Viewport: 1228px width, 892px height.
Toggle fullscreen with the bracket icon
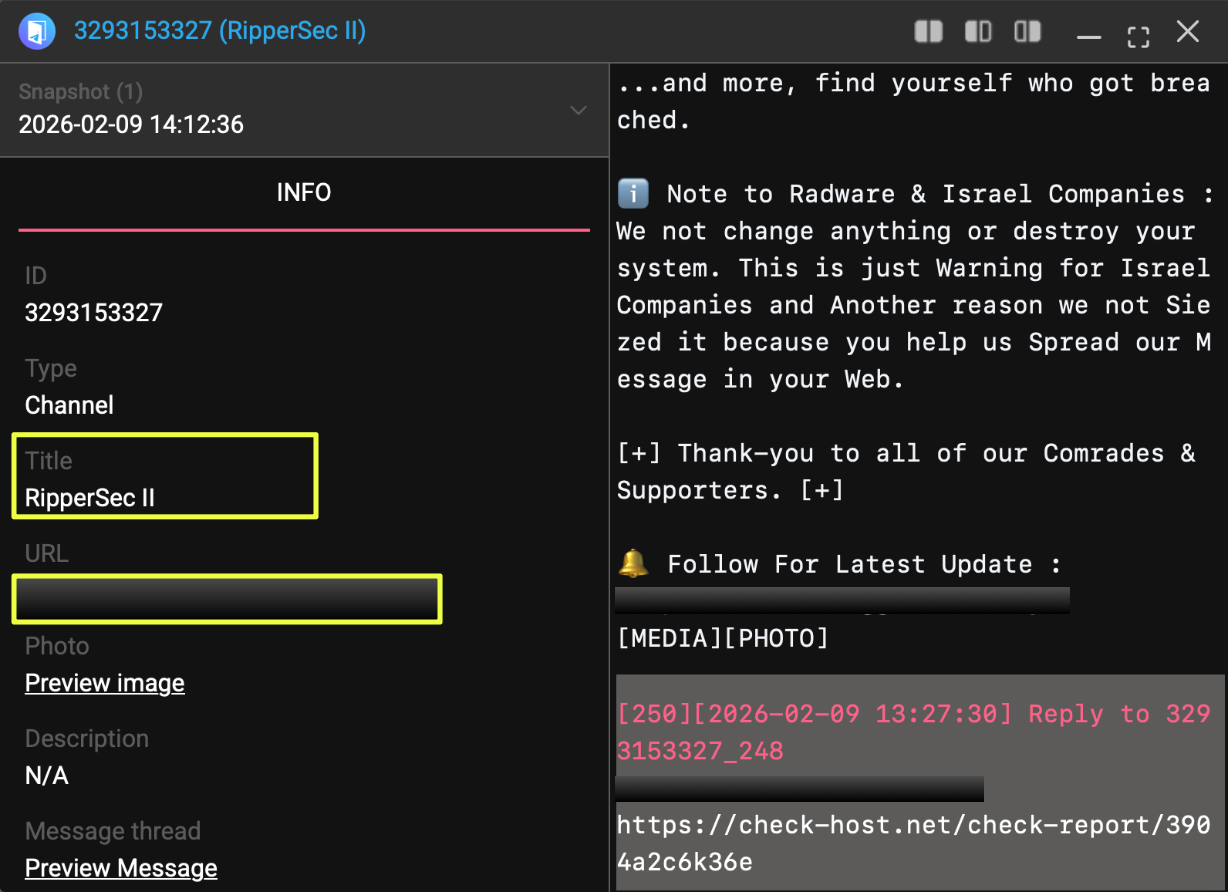pos(1138,35)
